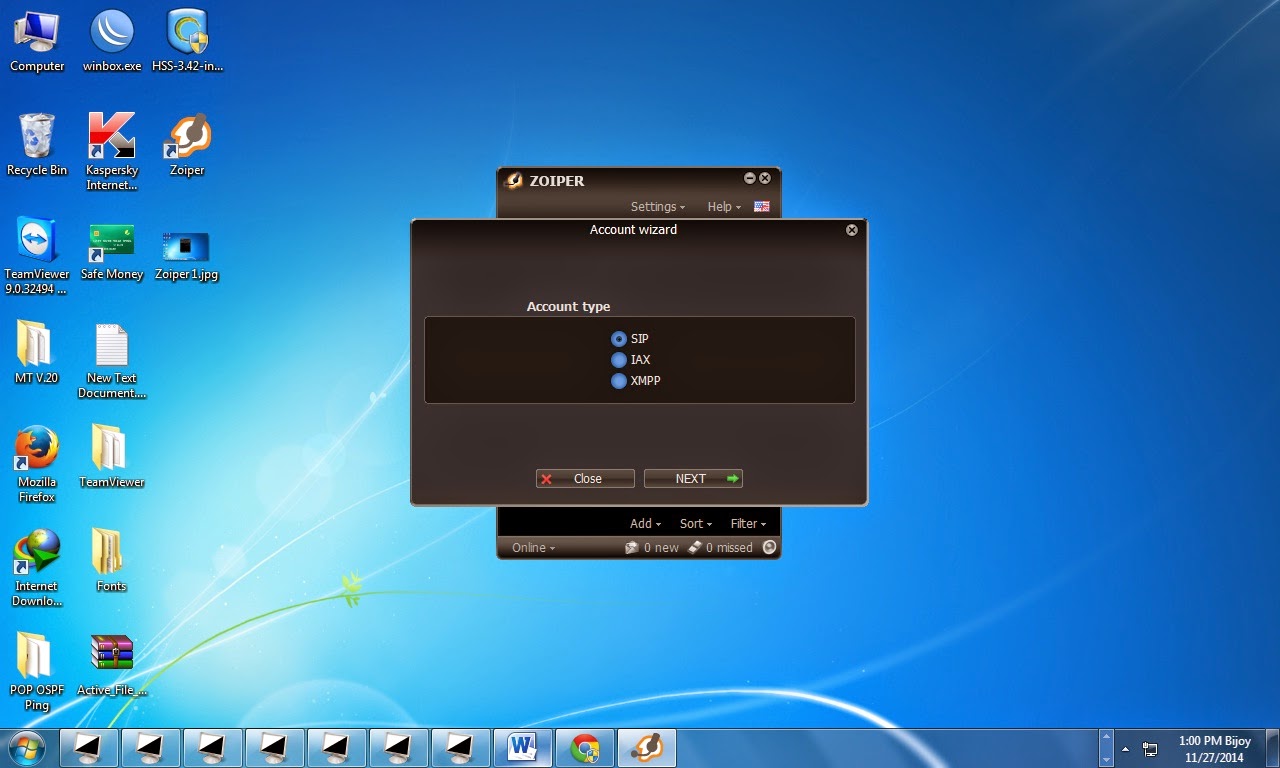The image size is (1280, 768).
Task: Switch to Microsoft Word in taskbar
Action: (525, 748)
